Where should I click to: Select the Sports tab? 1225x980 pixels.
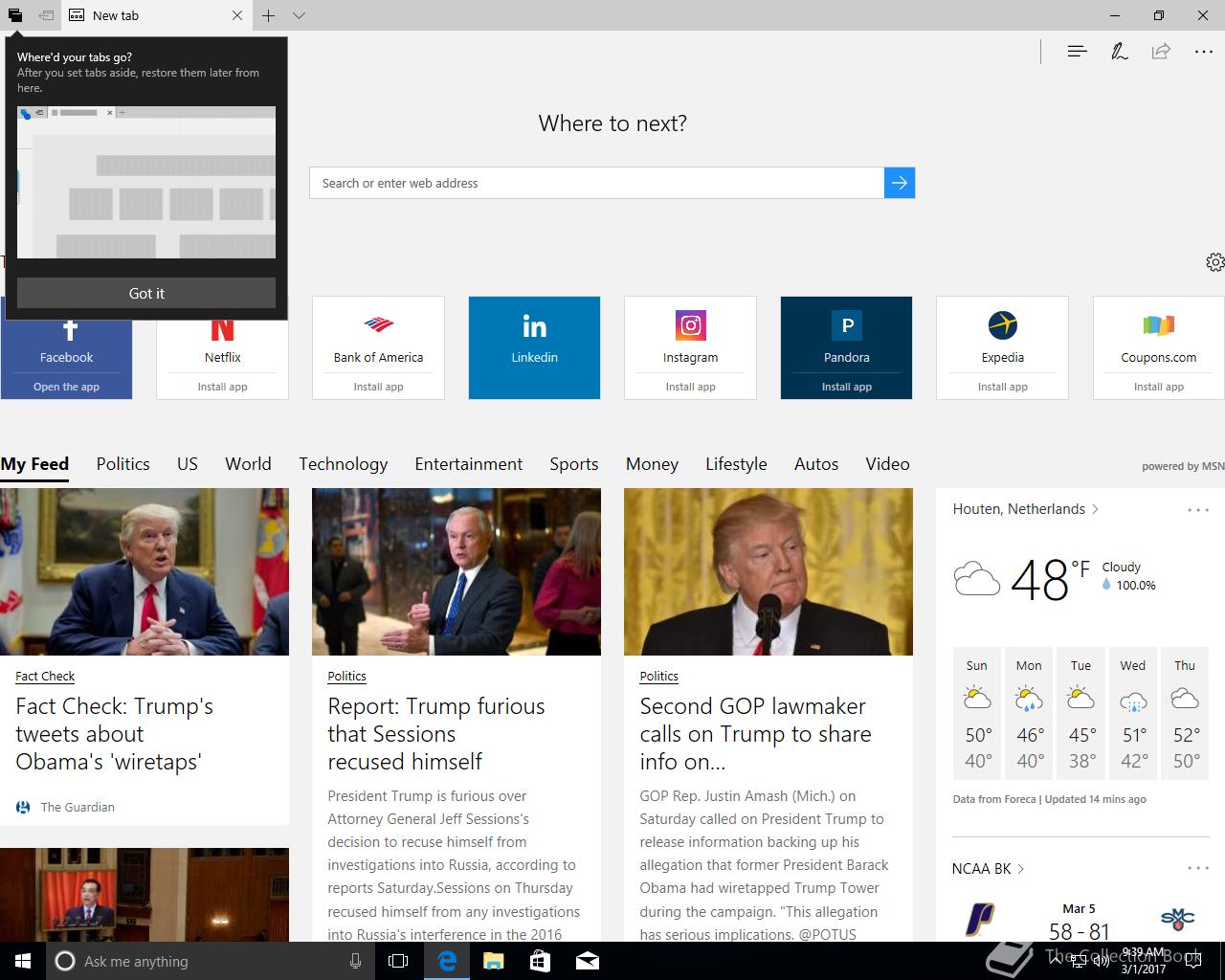(x=573, y=464)
